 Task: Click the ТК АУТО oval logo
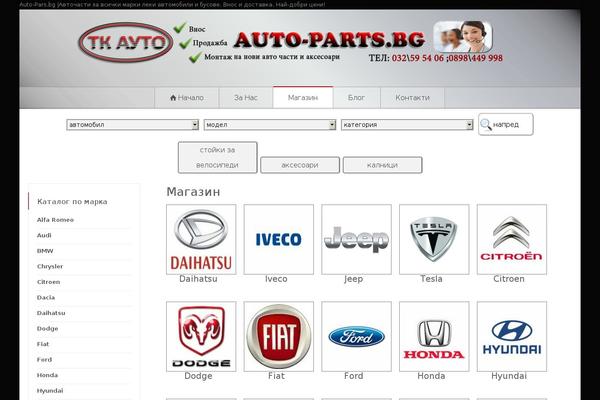(x=126, y=42)
